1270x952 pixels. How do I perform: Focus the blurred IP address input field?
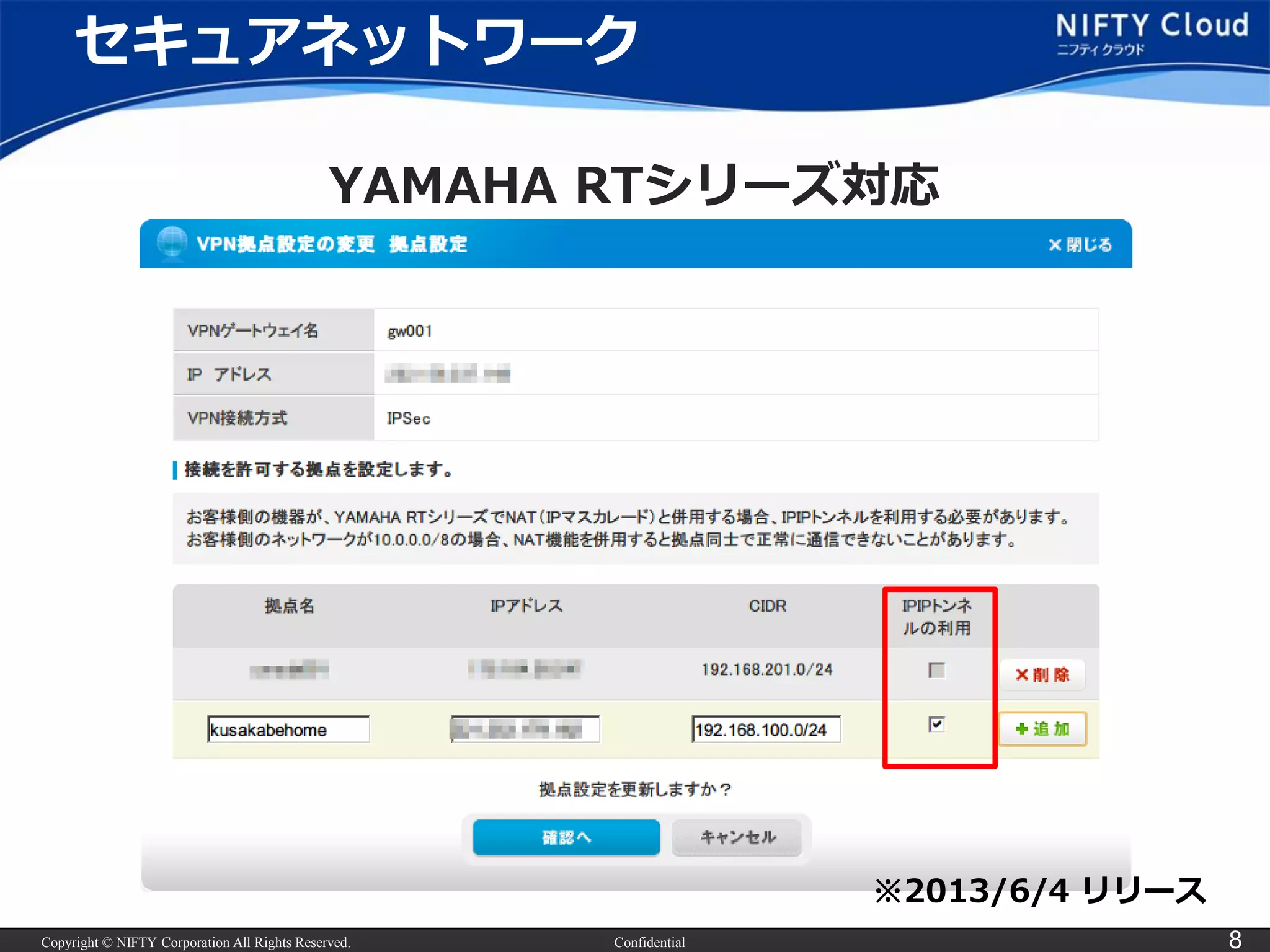coord(525,729)
